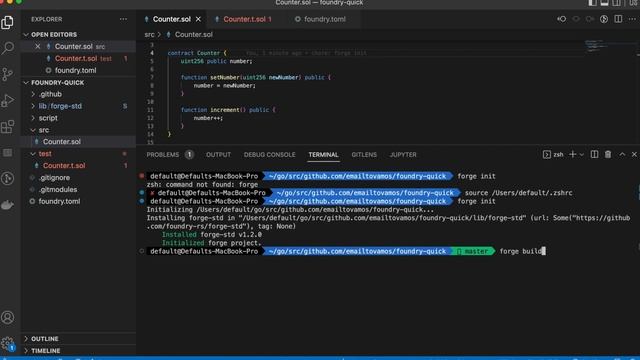Image resolution: width=640 pixels, height=360 pixels.
Task: Select foundry.toml in Open Editors
Action: (x=76, y=70)
